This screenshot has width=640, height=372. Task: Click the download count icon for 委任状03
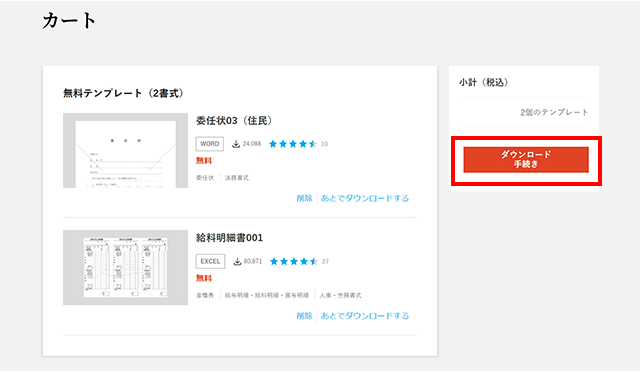(236, 144)
